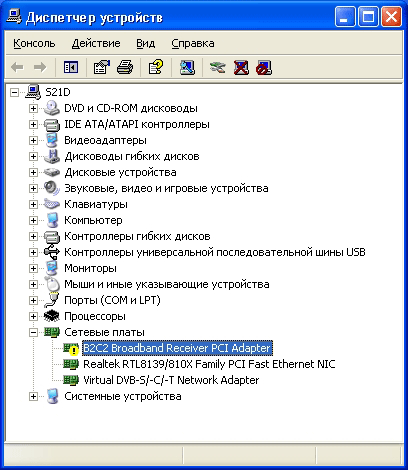Open Properties via the toolbar properties icon

coord(101,67)
